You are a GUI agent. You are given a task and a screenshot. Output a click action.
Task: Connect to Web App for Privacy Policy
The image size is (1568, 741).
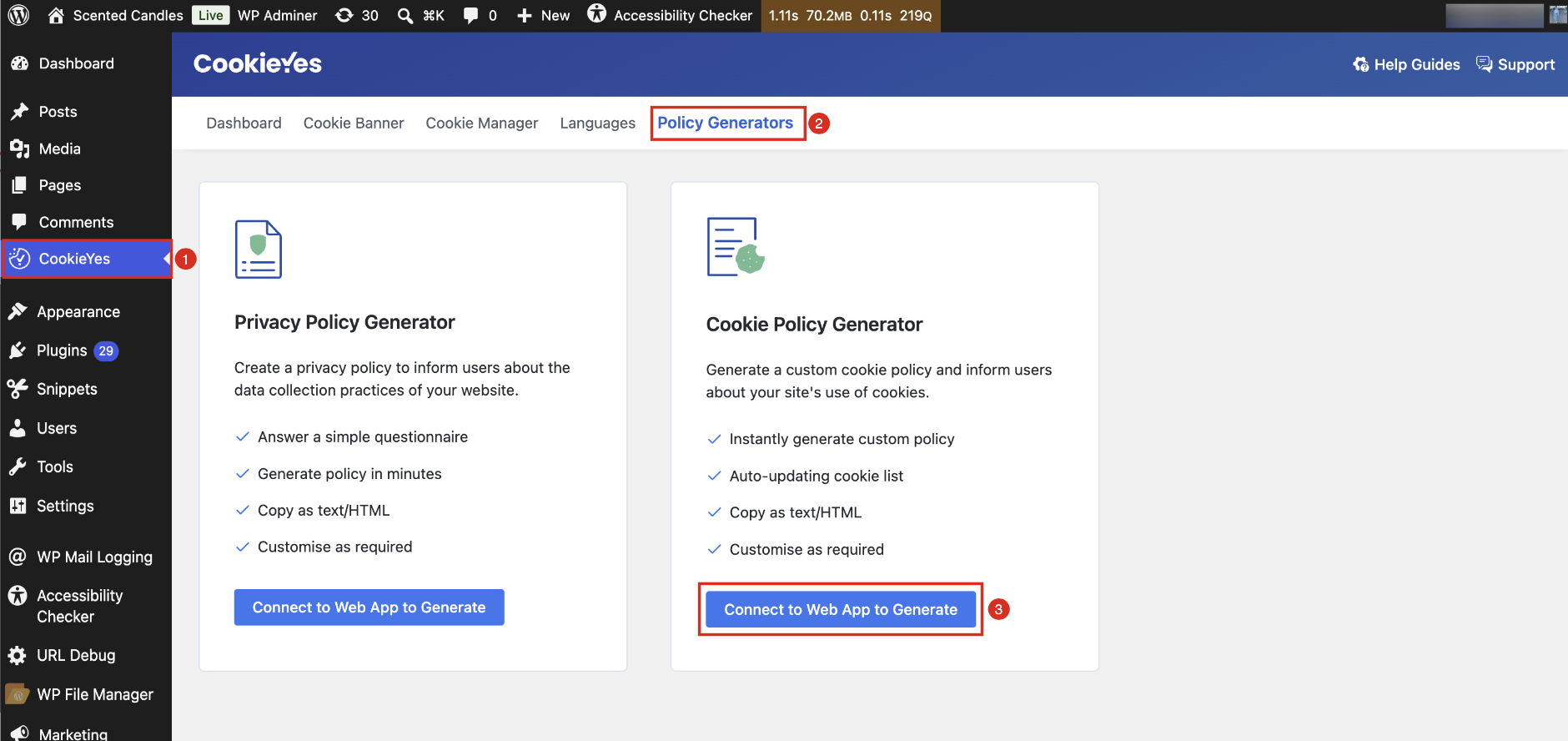tap(369, 607)
